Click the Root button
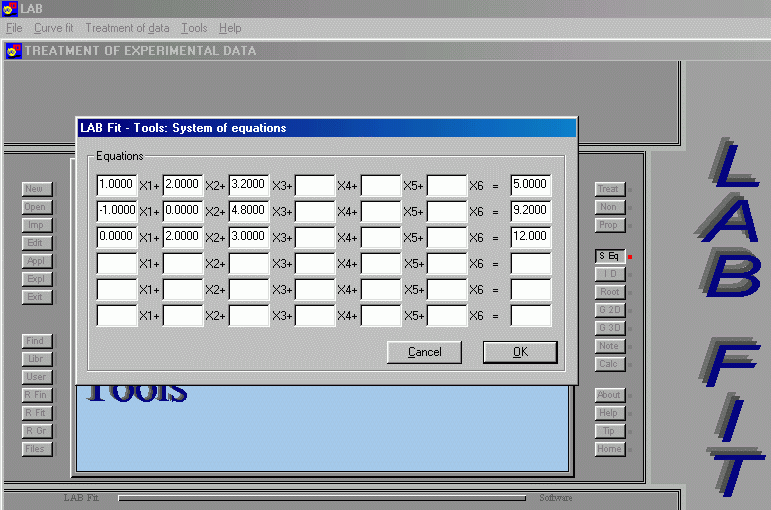This screenshot has height=510, width=771. [610, 292]
